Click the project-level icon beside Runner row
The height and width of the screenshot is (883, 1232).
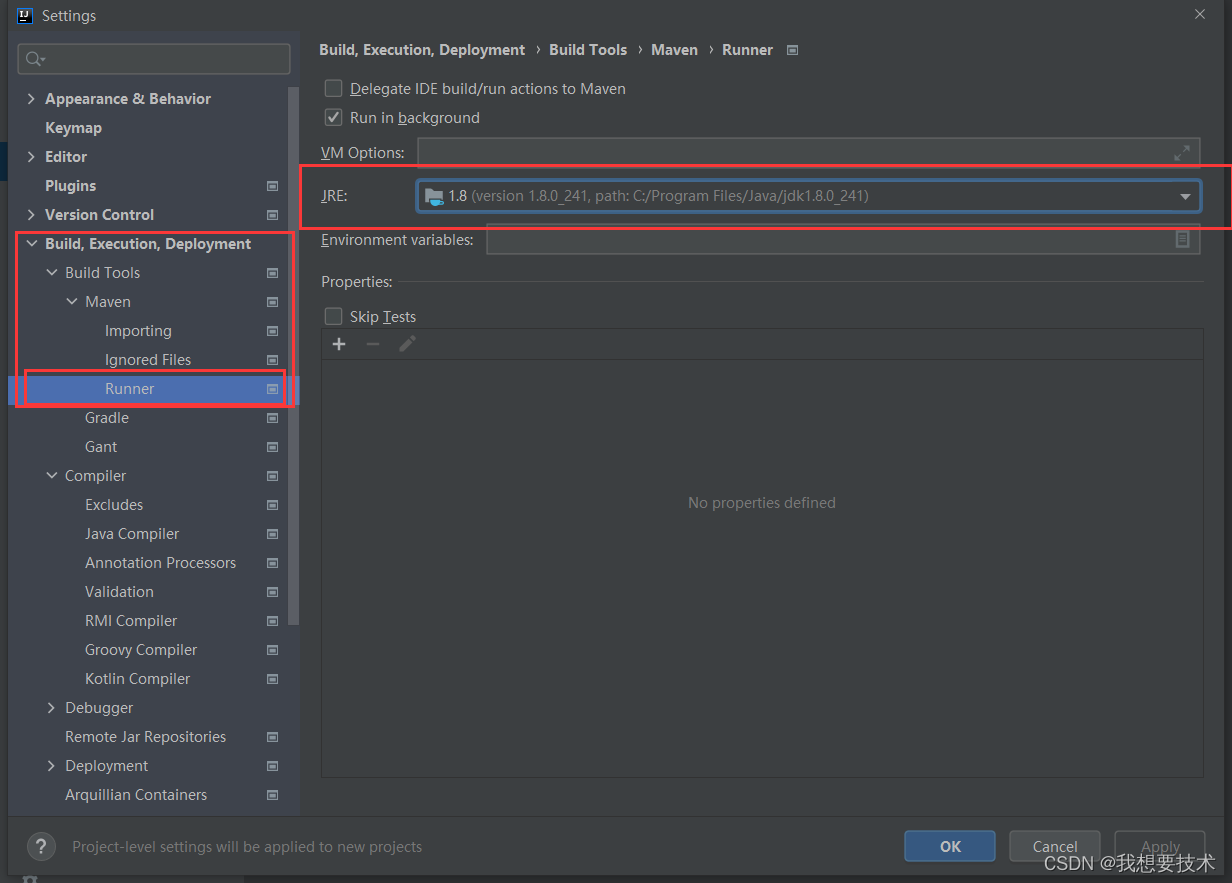[272, 389]
